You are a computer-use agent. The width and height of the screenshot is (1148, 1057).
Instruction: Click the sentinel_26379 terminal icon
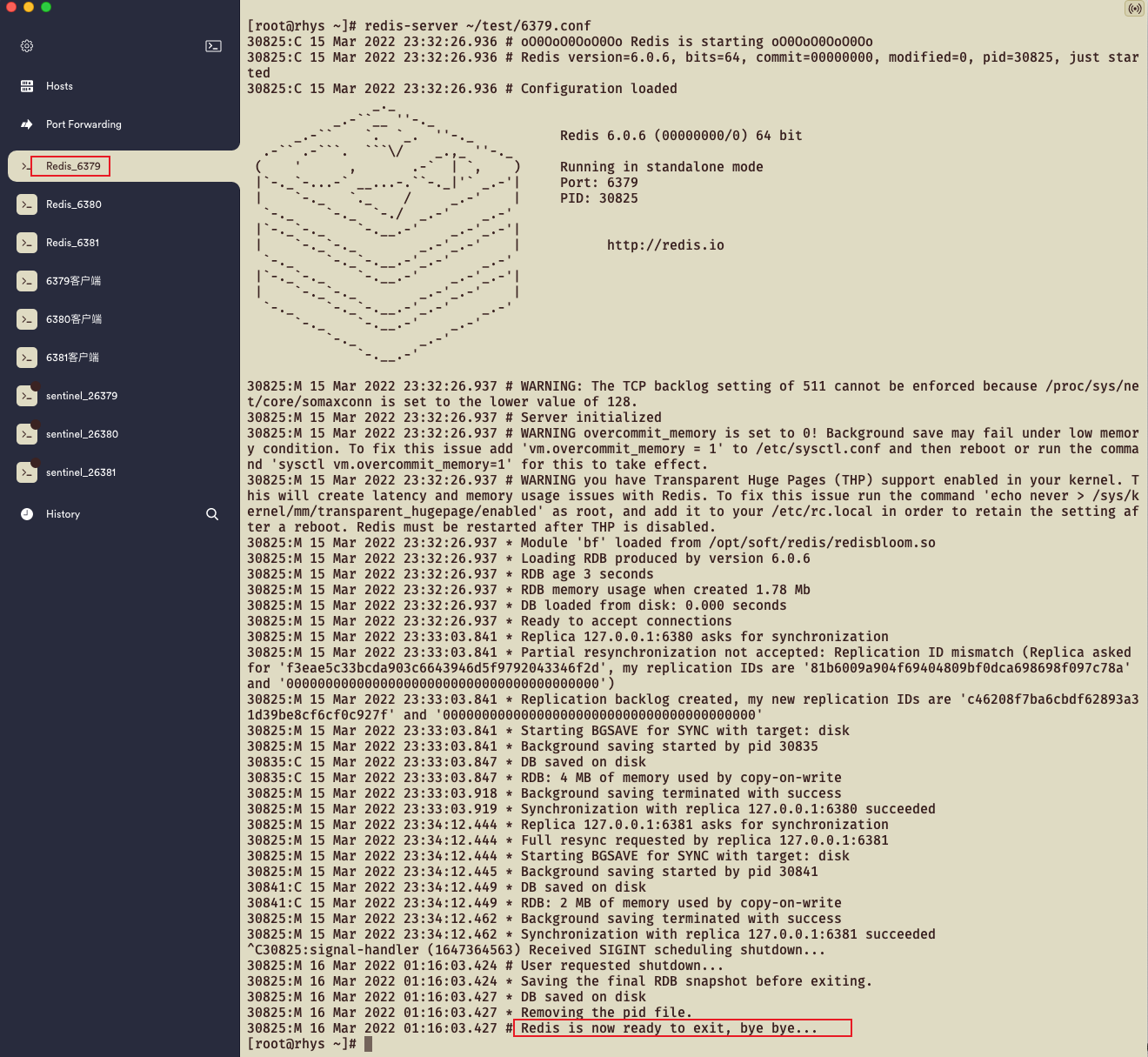pyautogui.click(x=27, y=396)
